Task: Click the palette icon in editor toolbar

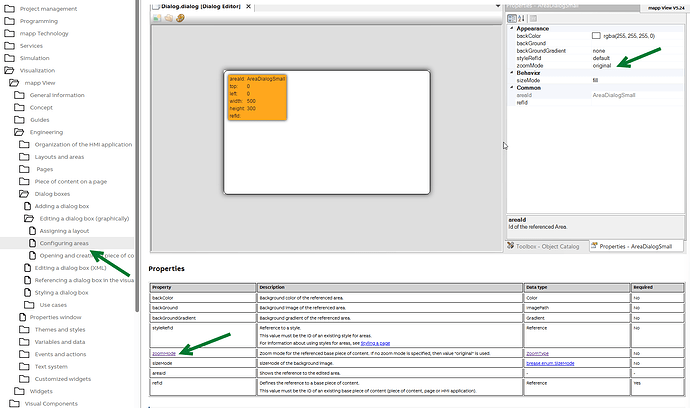Action: 180,18
